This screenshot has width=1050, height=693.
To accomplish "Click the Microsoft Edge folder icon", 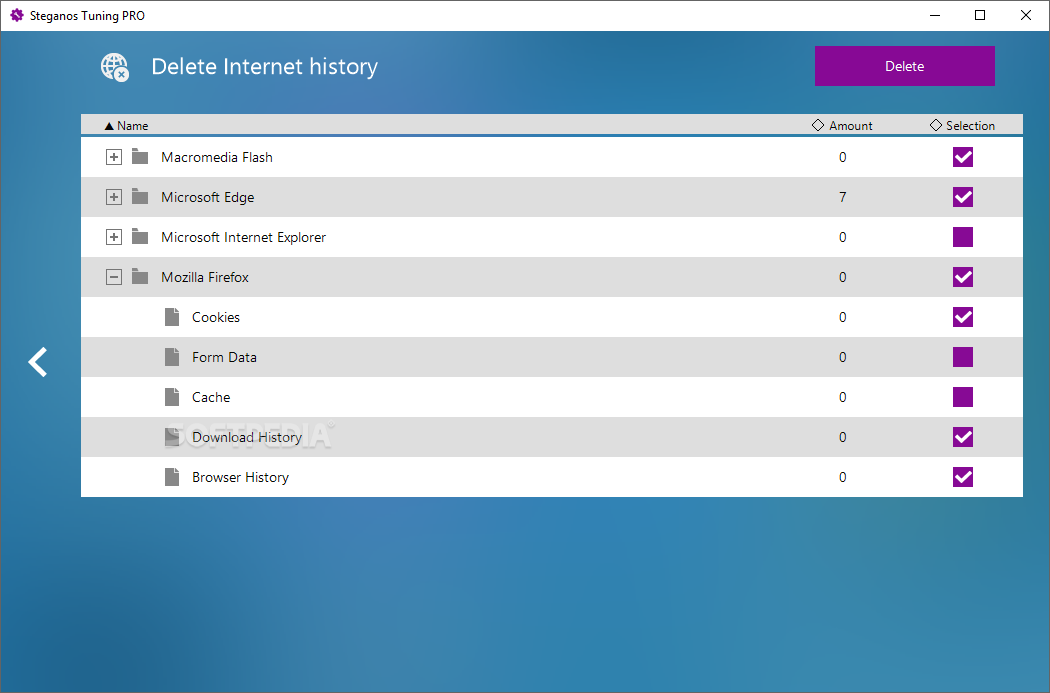I will (140, 197).
